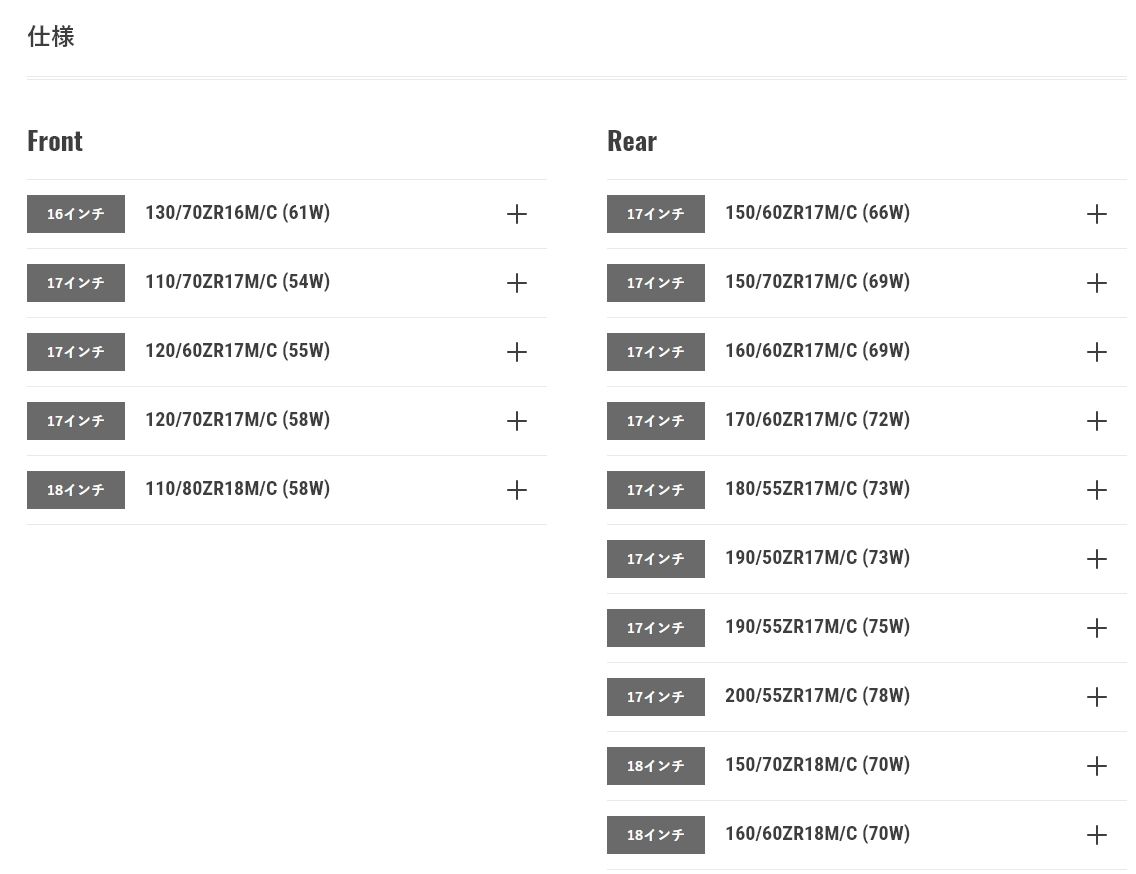Click plus icon for 110/70ZR17M/C (54W)
Image resolution: width=1136 pixels, height=874 pixels.
click(516, 283)
